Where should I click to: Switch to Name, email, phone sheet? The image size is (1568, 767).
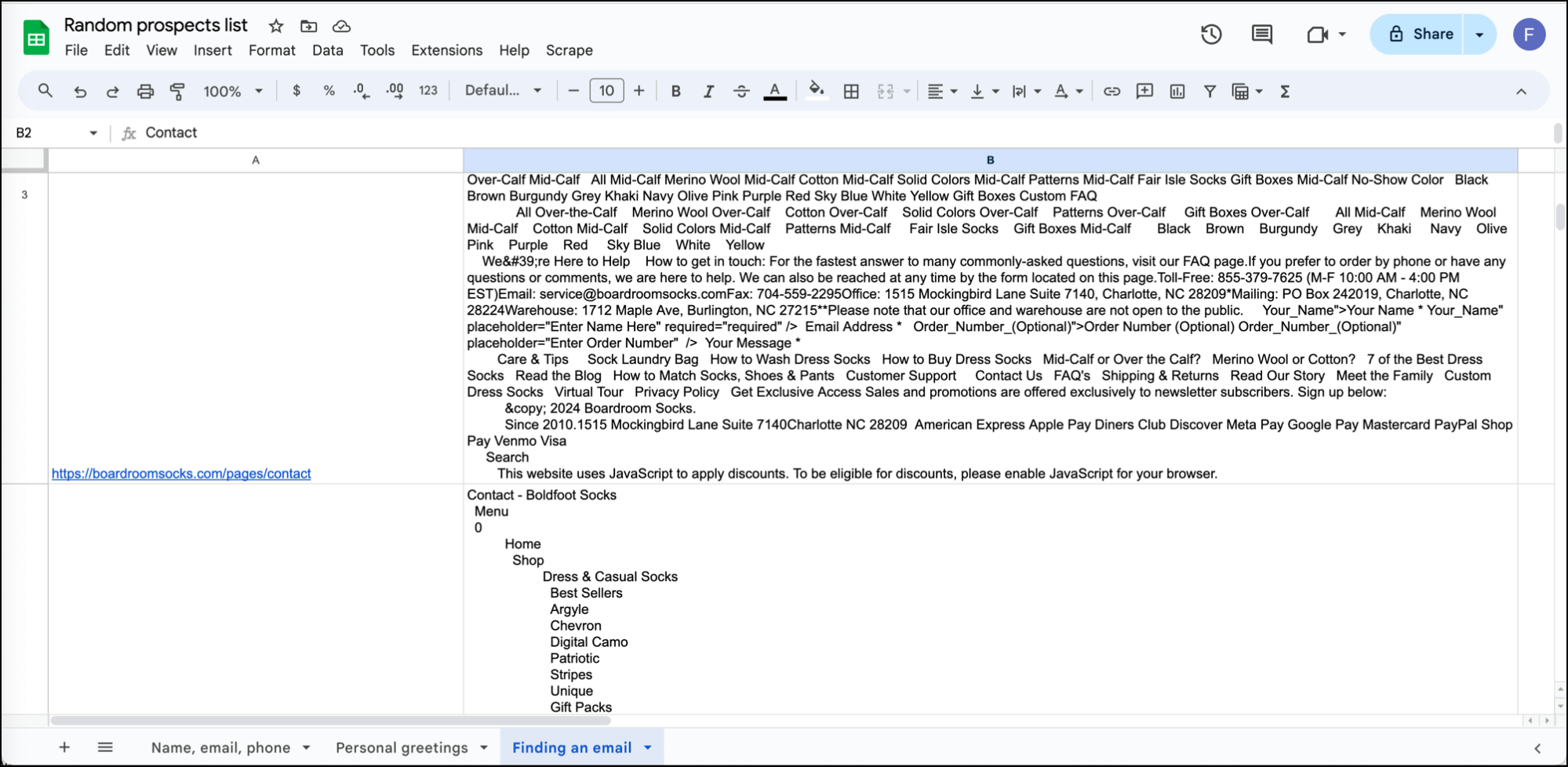[220, 747]
